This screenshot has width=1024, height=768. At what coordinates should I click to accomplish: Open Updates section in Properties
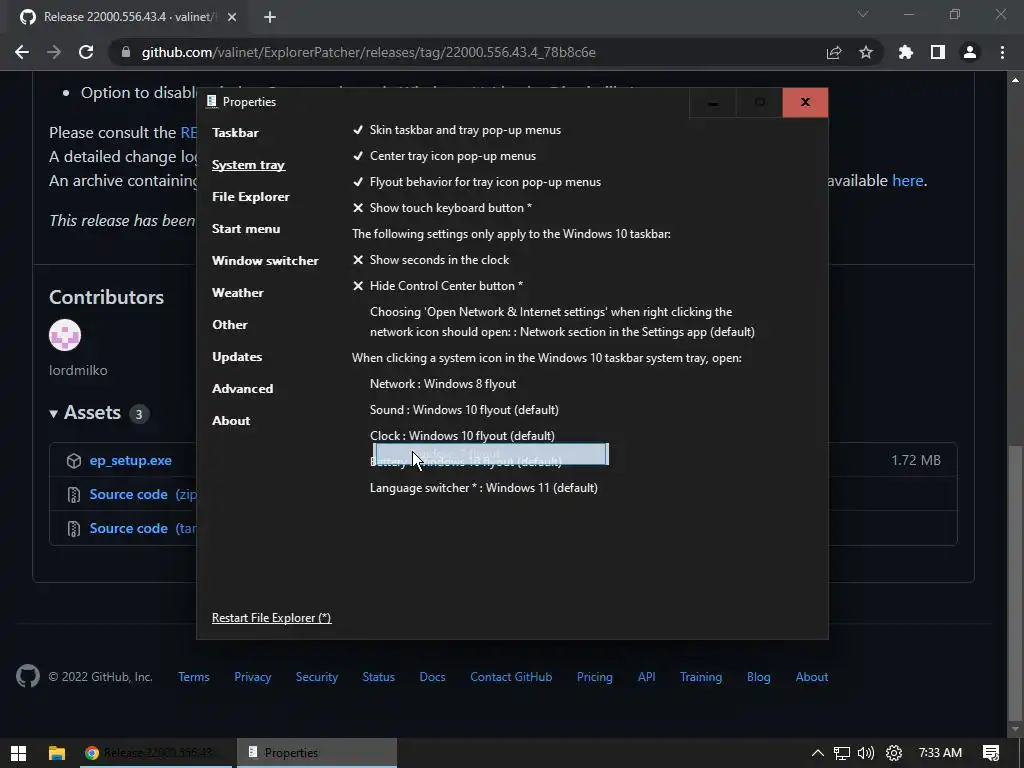coord(237,357)
